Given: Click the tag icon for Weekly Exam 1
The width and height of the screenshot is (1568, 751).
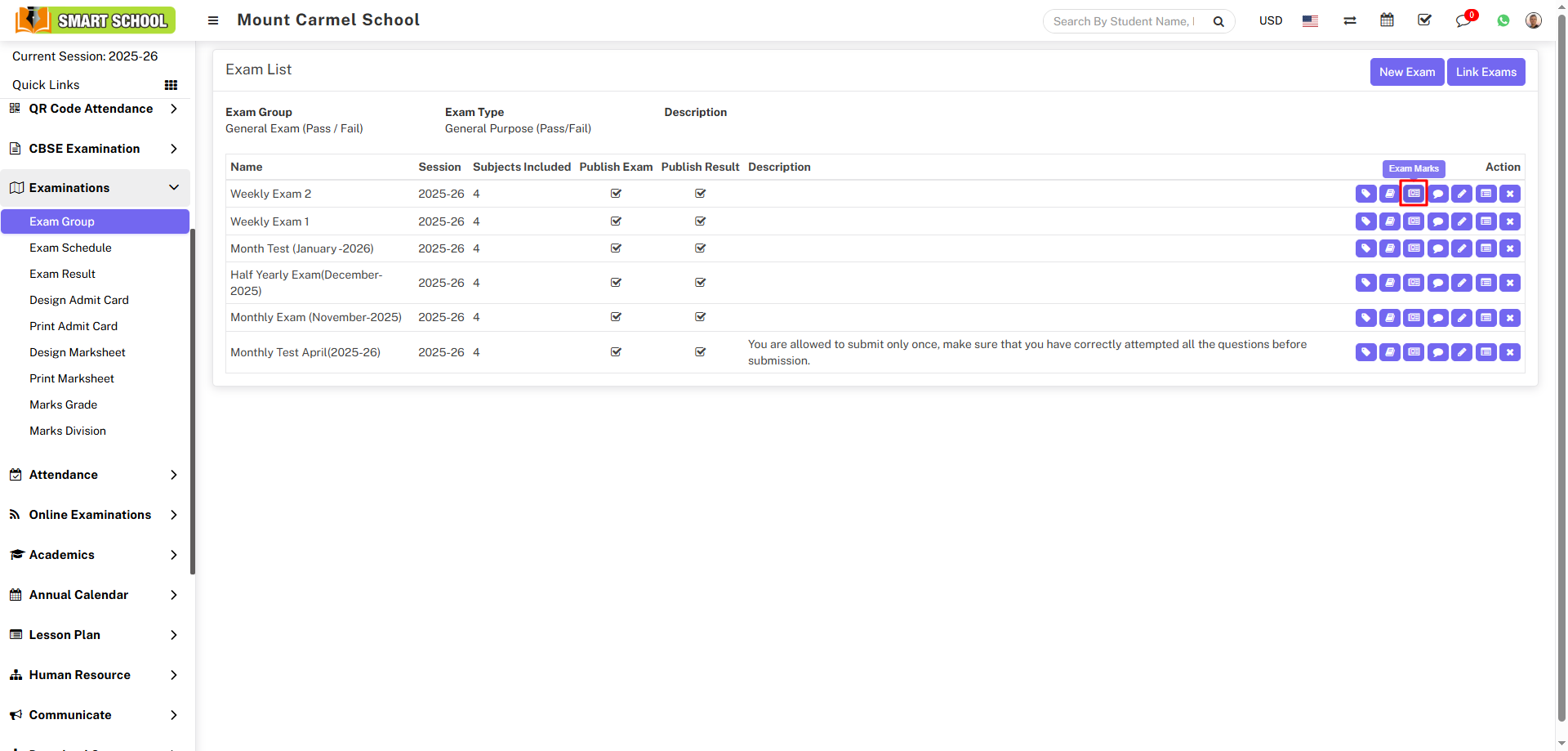Looking at the screenshot, I should [1365, 221].
